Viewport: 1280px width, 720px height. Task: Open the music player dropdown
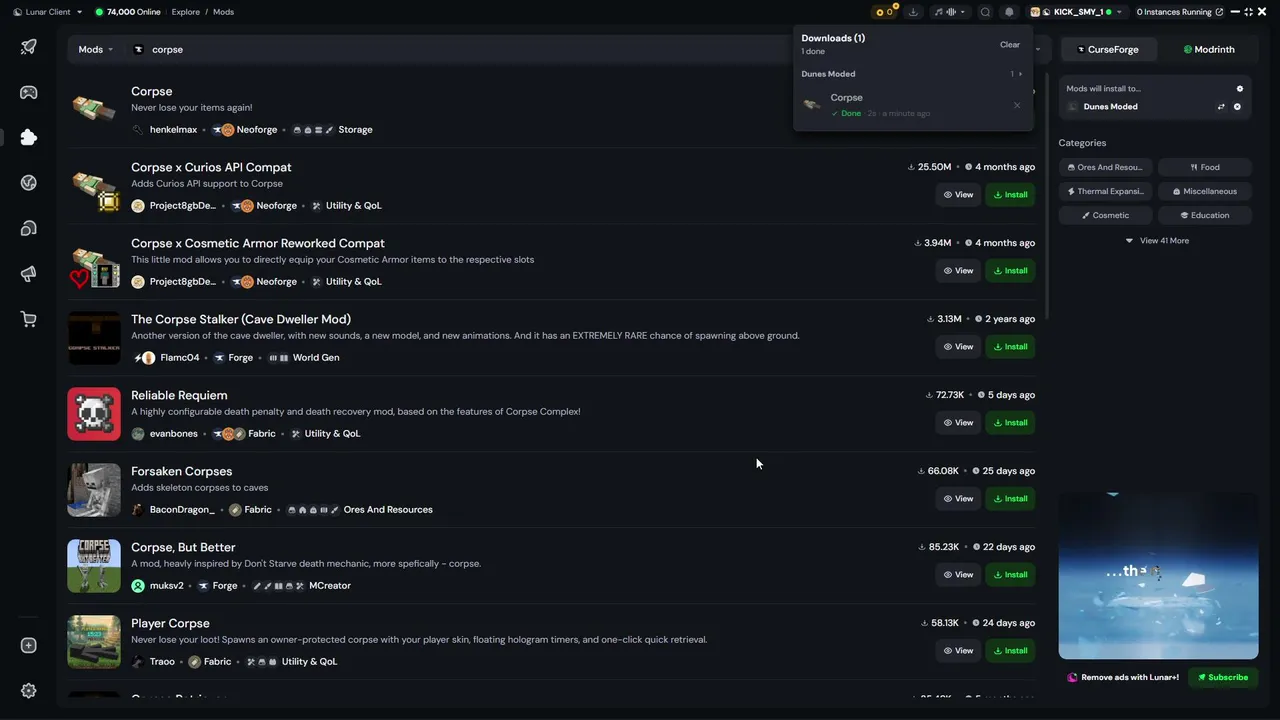[950, 12]
